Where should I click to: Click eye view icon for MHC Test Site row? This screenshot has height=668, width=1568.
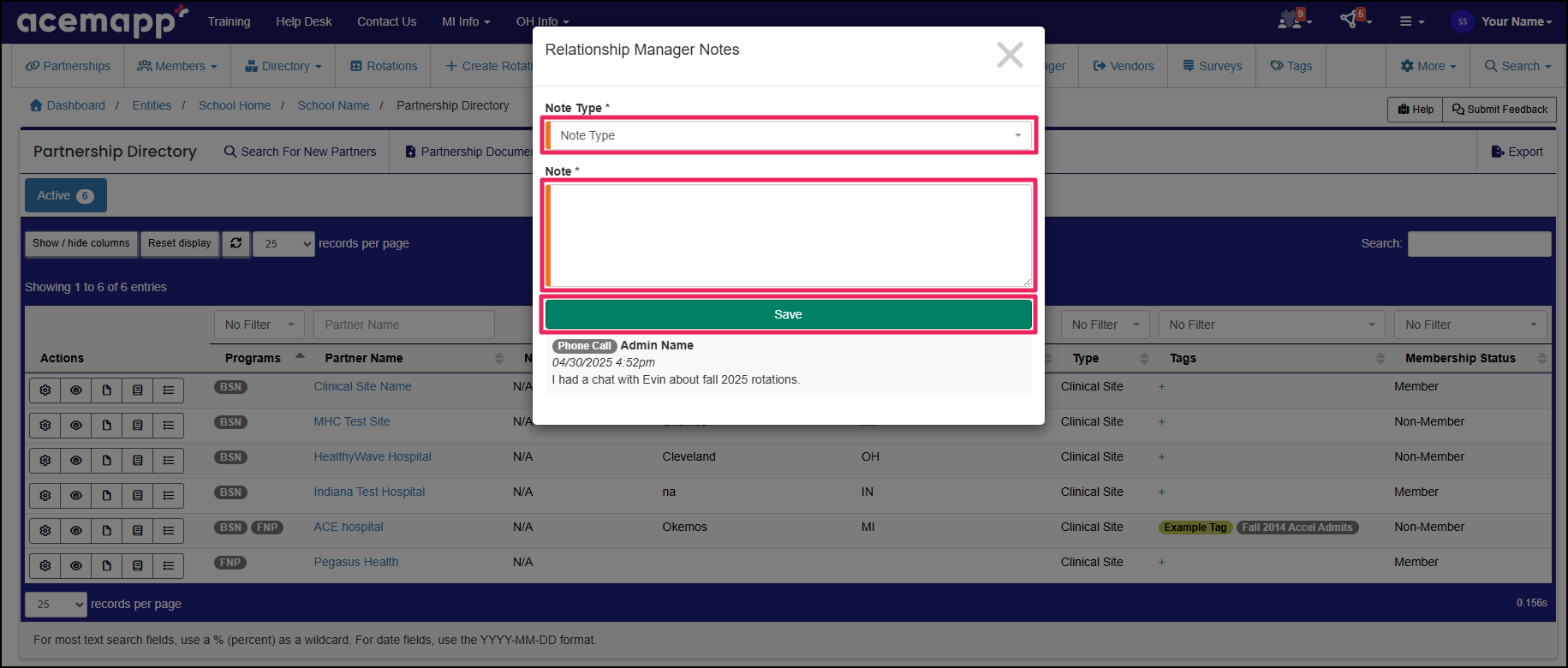coord(76,426)
